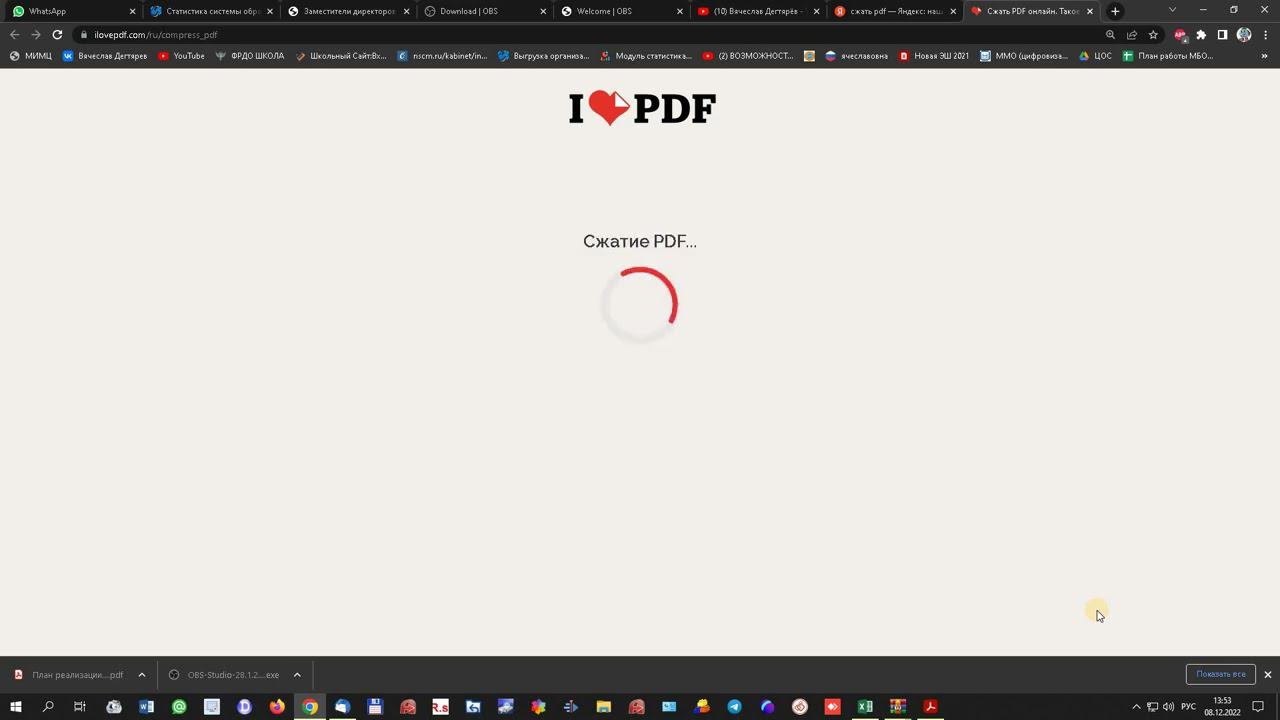Click the address bar URL field
Image resolution: width=1280 pixels, height=720 pixels.
pyautogui.click(x=590, y=35)
